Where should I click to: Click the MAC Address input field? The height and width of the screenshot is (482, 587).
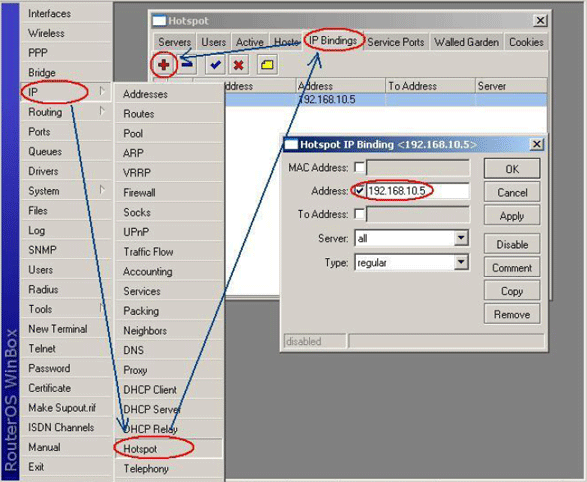click(417, 167)
